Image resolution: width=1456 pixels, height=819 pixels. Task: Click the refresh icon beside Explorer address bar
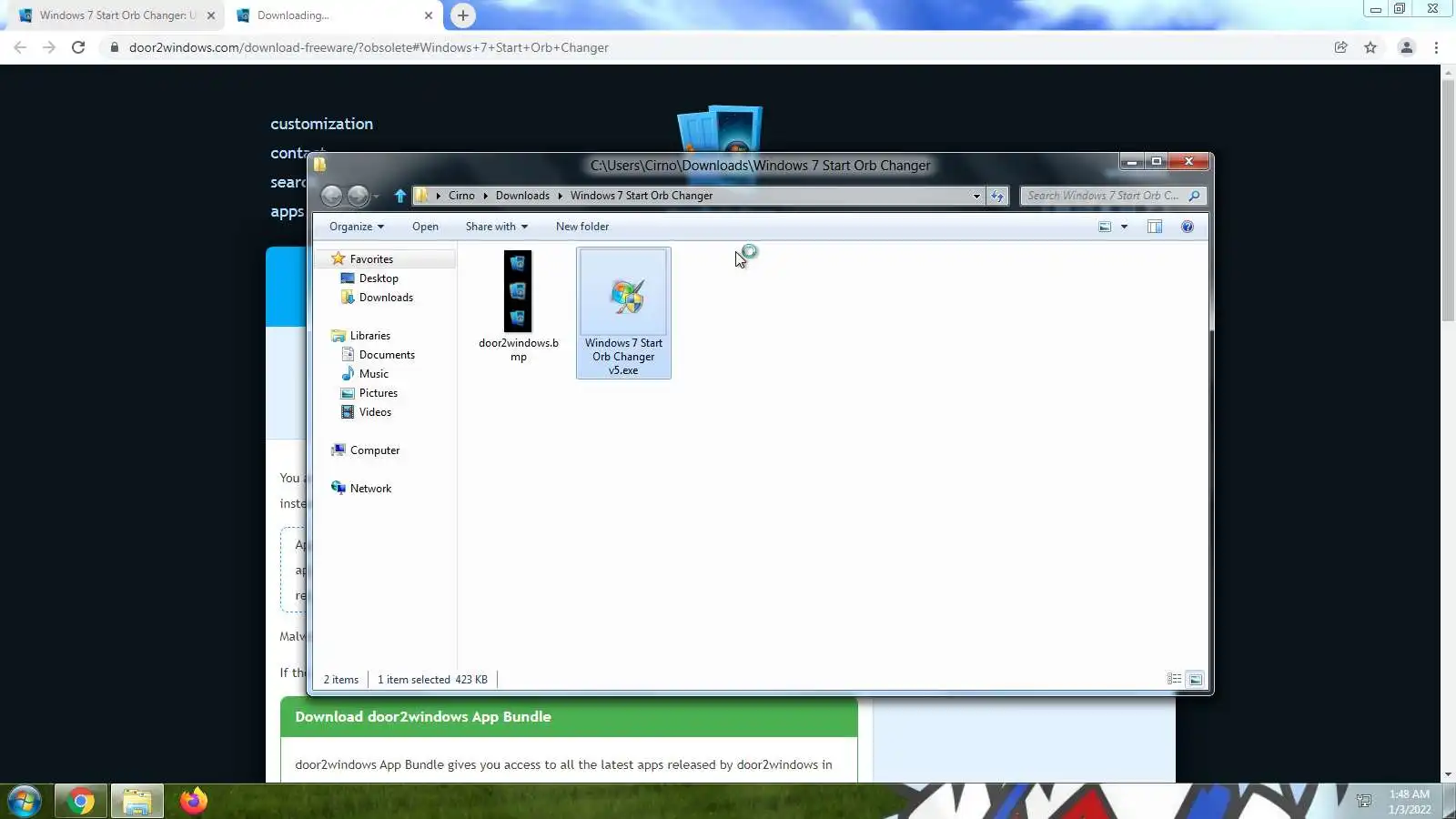[997, 196]
